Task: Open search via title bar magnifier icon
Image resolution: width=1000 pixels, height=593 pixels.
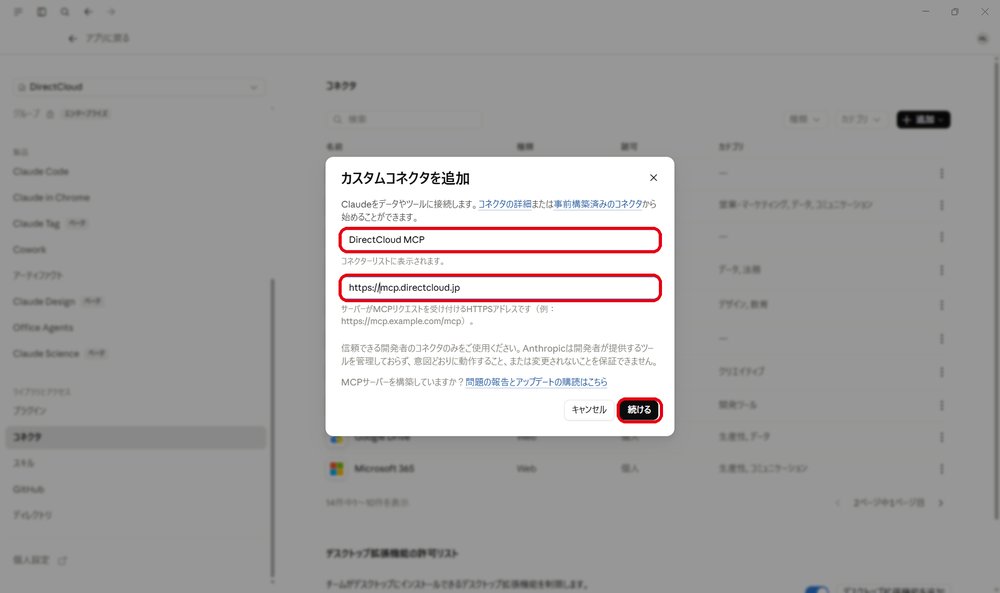Action: coord(65,12)
